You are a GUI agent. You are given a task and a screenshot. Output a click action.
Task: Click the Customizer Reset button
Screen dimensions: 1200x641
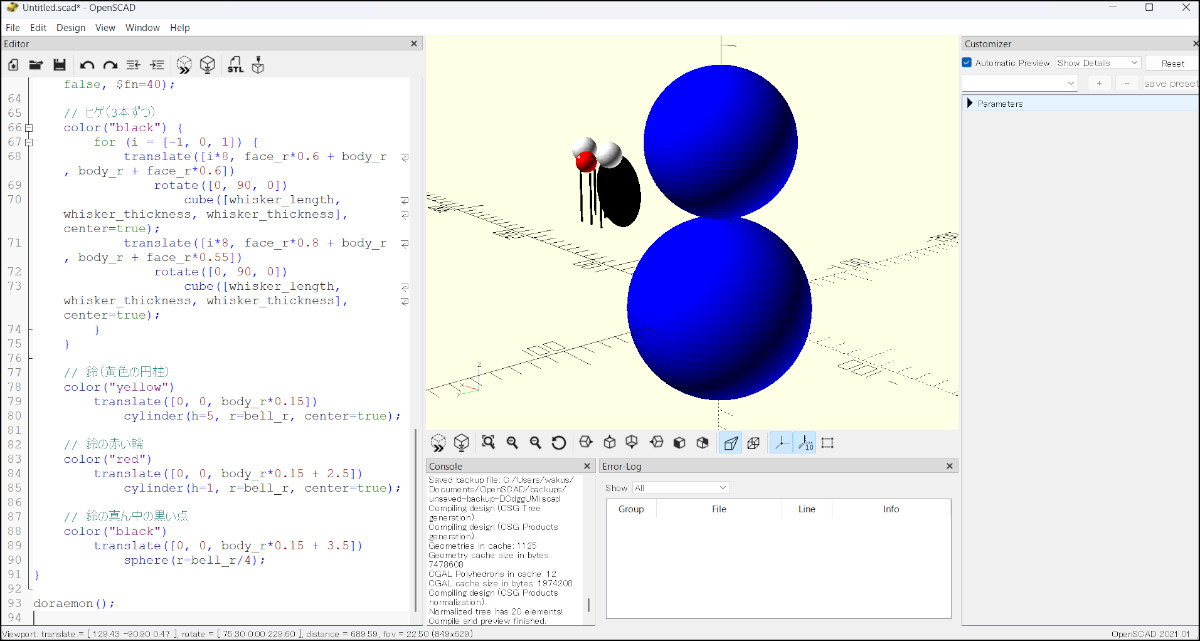[1172, 63]
